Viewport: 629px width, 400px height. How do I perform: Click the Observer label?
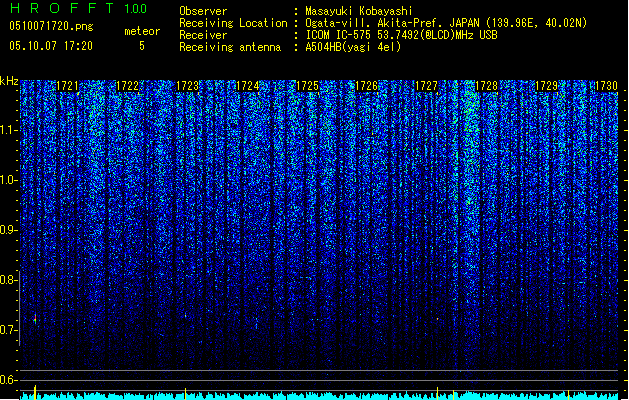point(203,11)
